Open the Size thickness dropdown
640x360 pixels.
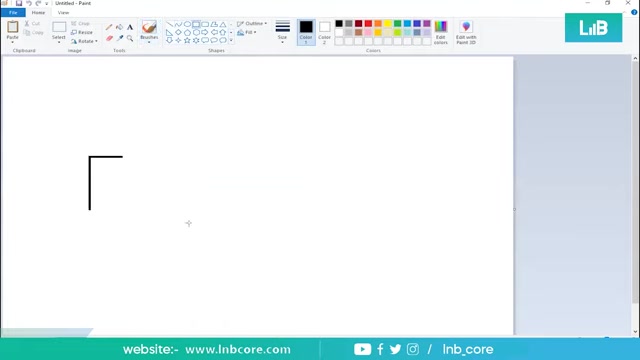[282, 32]
